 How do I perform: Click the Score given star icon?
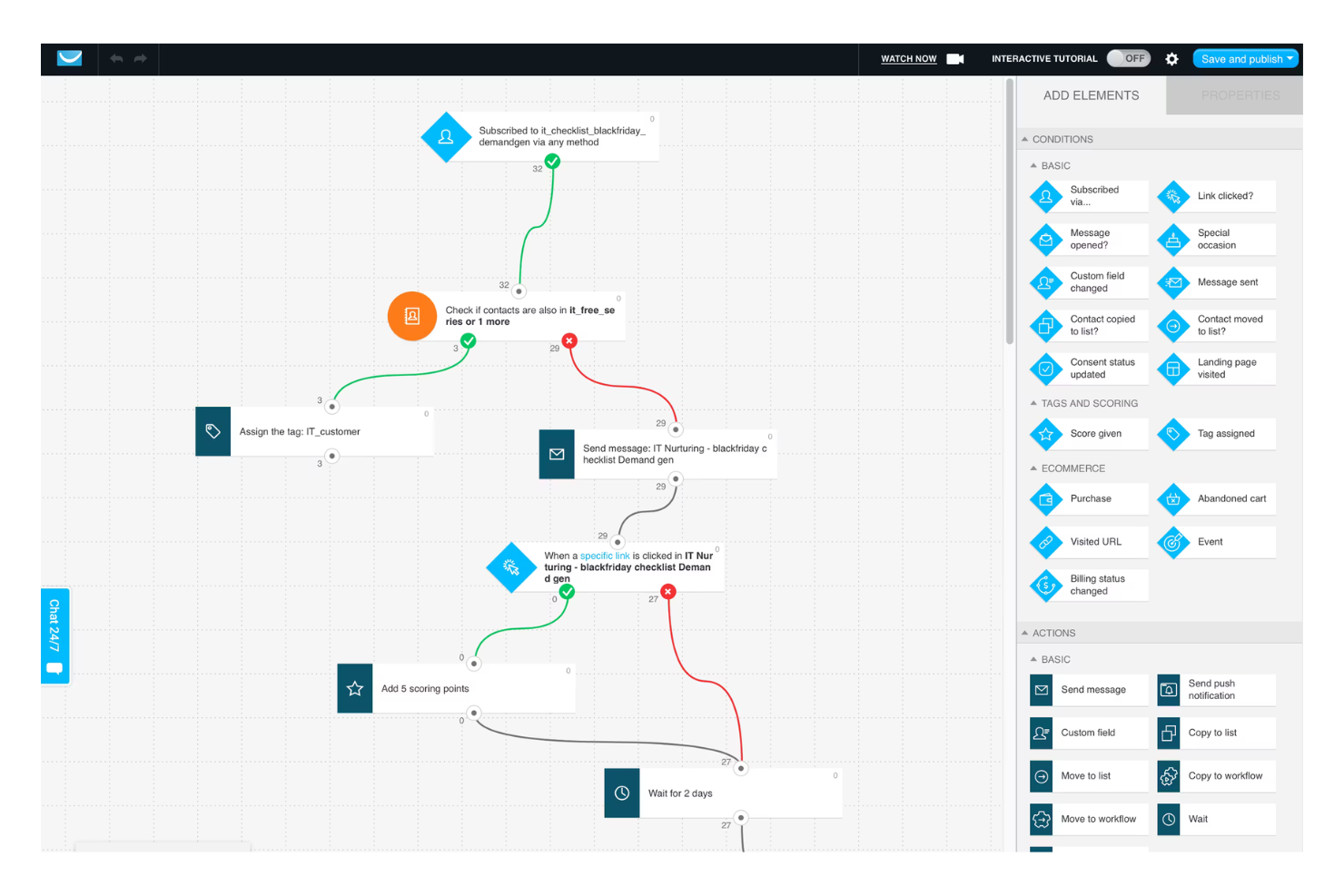click(1046, 434)
